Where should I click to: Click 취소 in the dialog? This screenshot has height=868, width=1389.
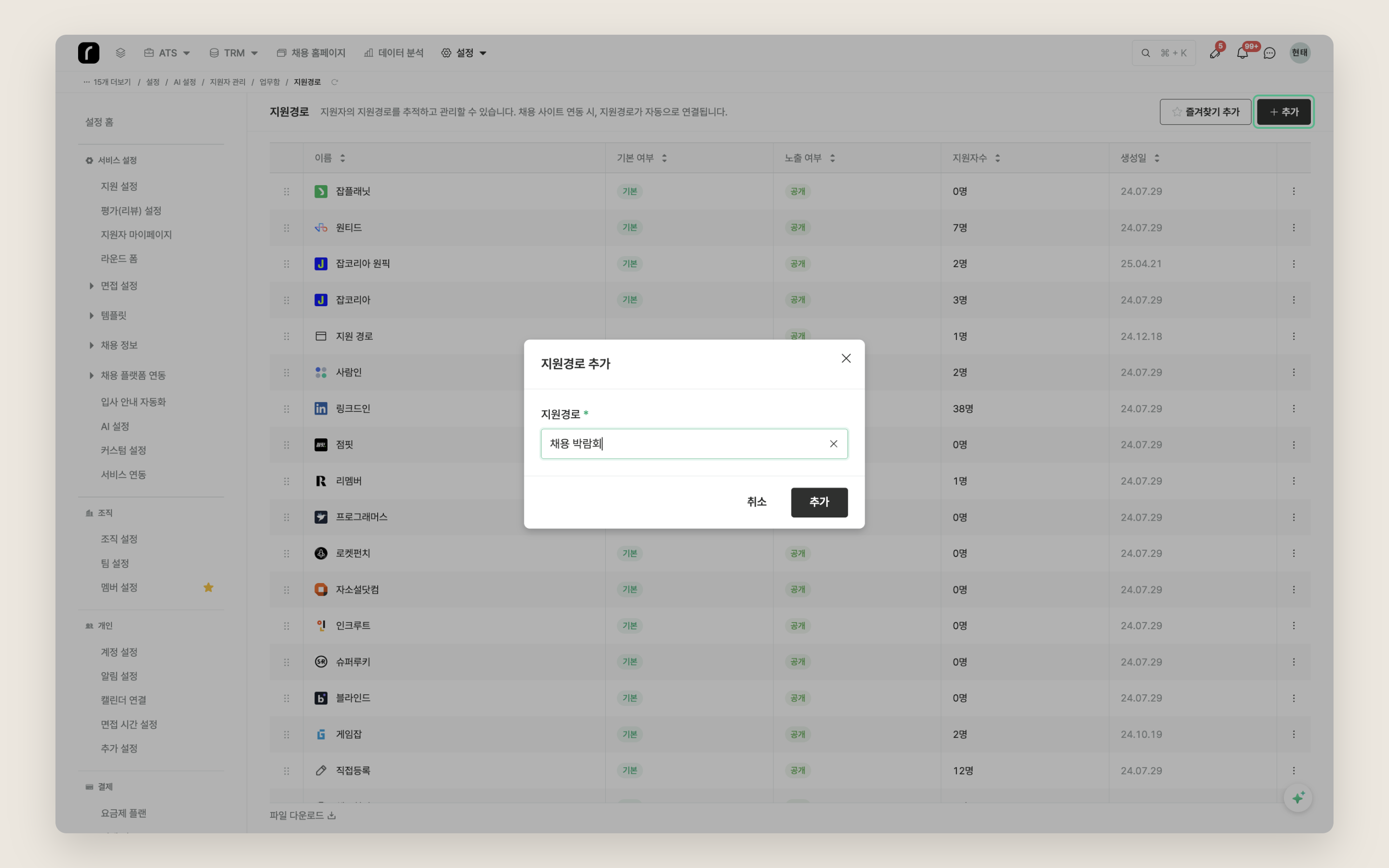click(757, 502)
